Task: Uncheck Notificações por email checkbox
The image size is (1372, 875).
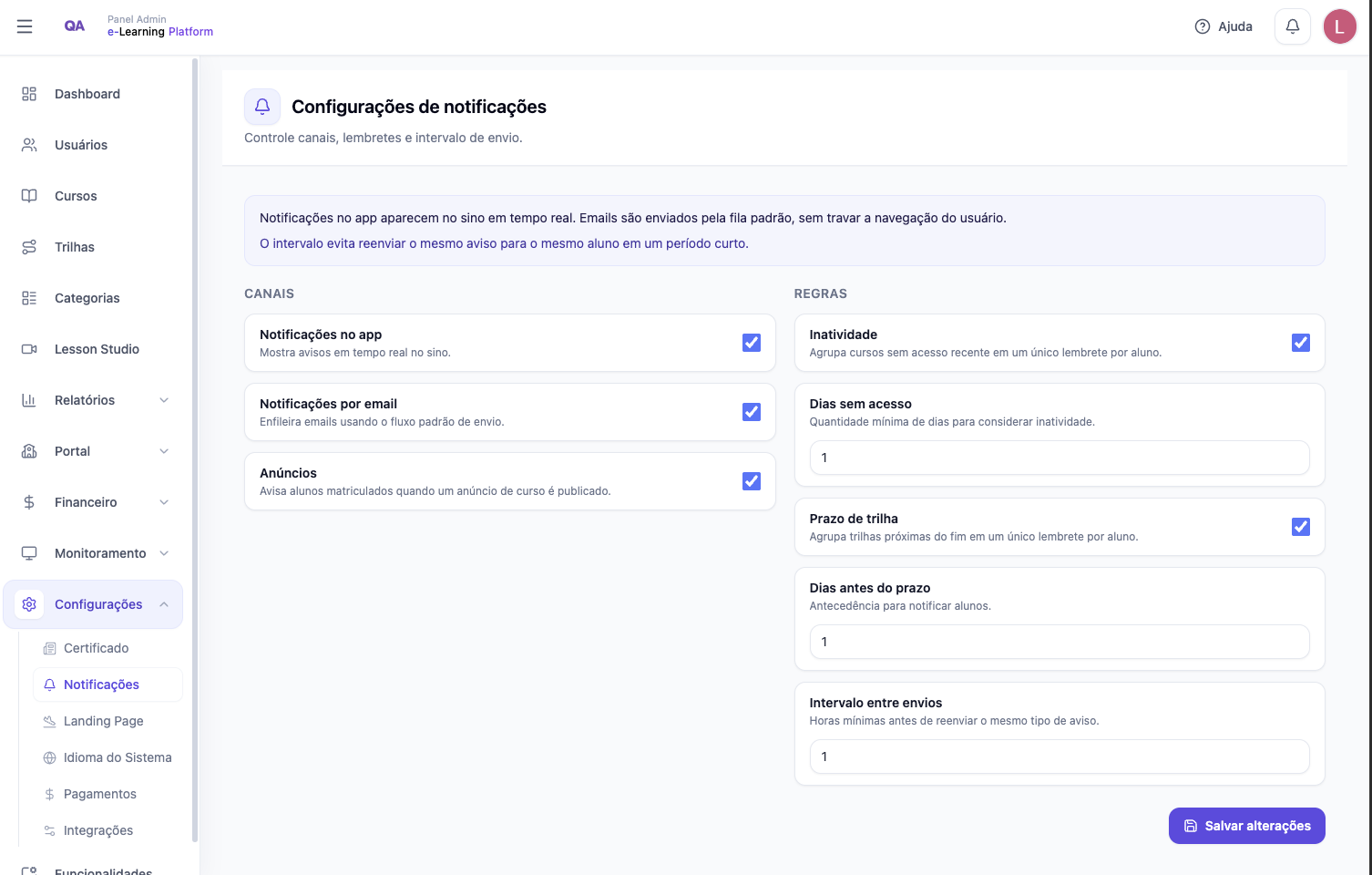Action: coord(752,412)
